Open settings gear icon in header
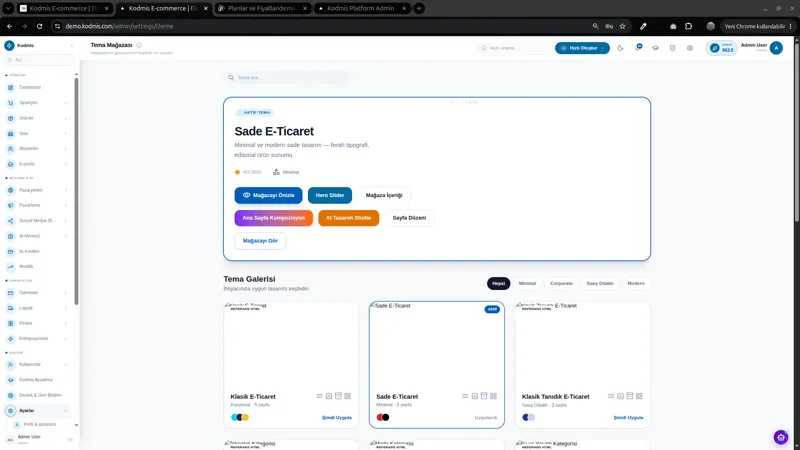The height and width of the screenshot is (450, 800). pos(690,48)
